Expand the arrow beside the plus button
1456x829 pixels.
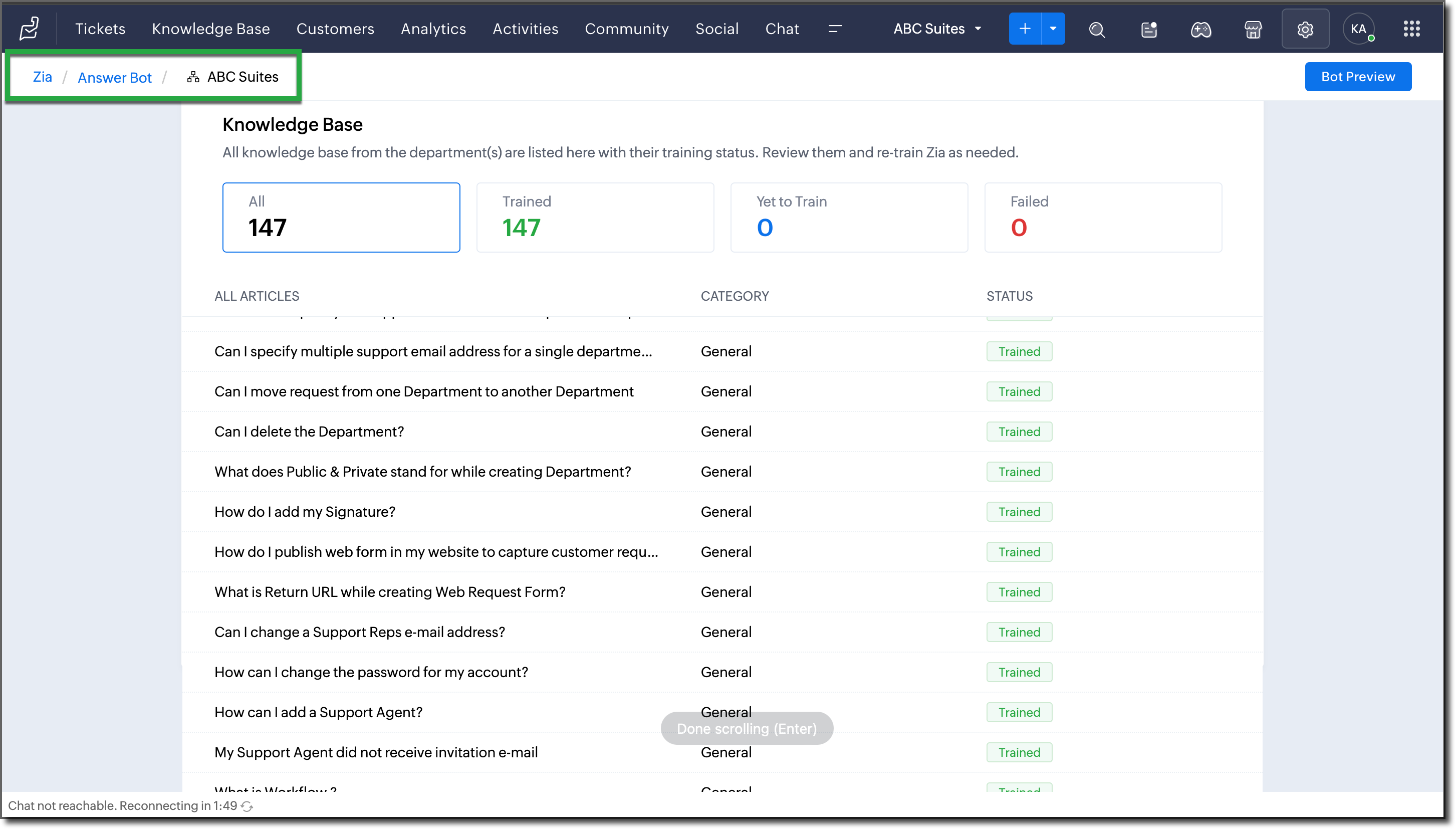coord(1053,29)
